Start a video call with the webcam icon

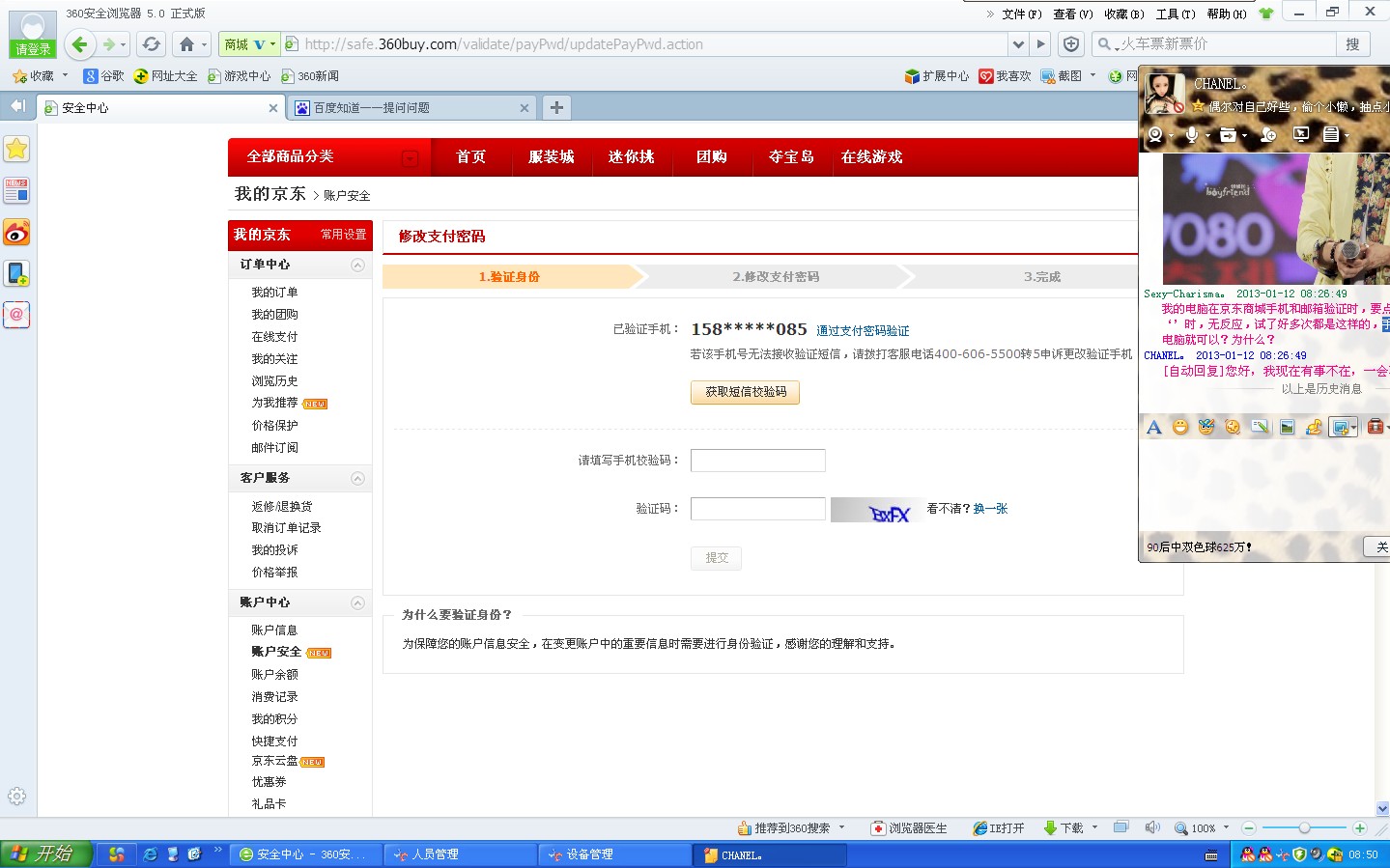[x=1156, y=136]
